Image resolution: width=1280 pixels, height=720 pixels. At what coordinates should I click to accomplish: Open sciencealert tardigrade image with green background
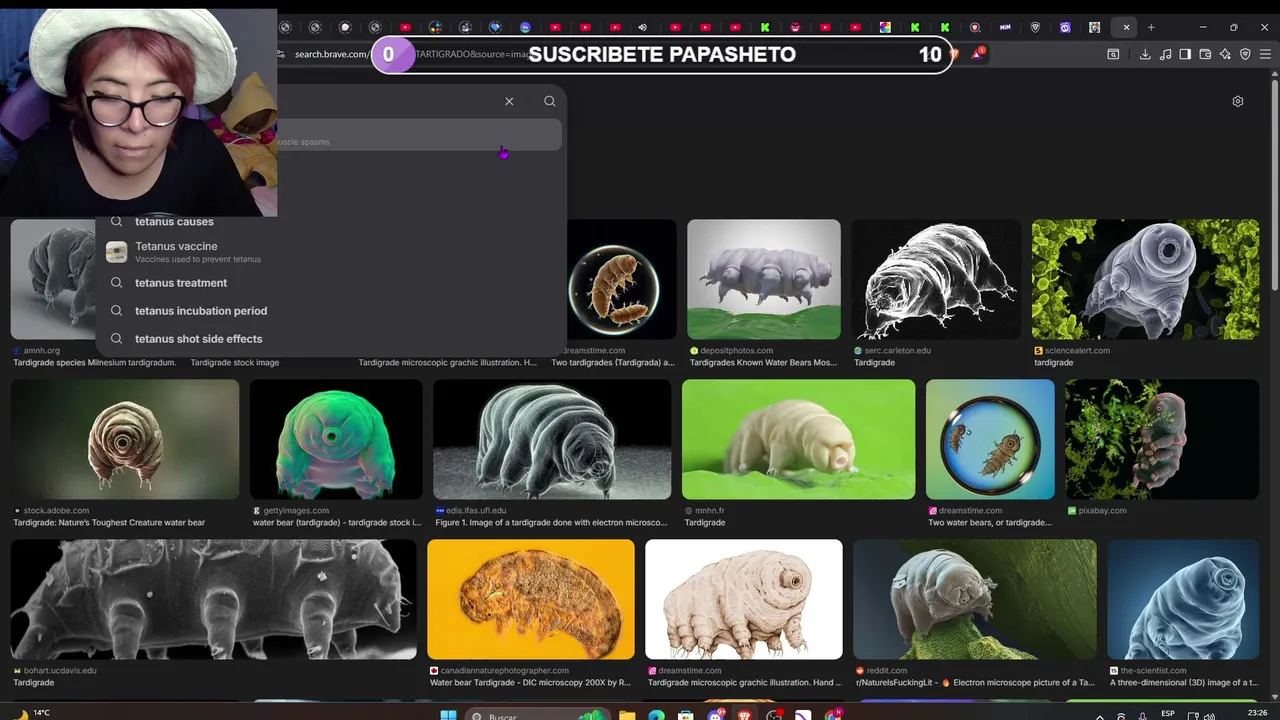click(x=1145, y=280)
